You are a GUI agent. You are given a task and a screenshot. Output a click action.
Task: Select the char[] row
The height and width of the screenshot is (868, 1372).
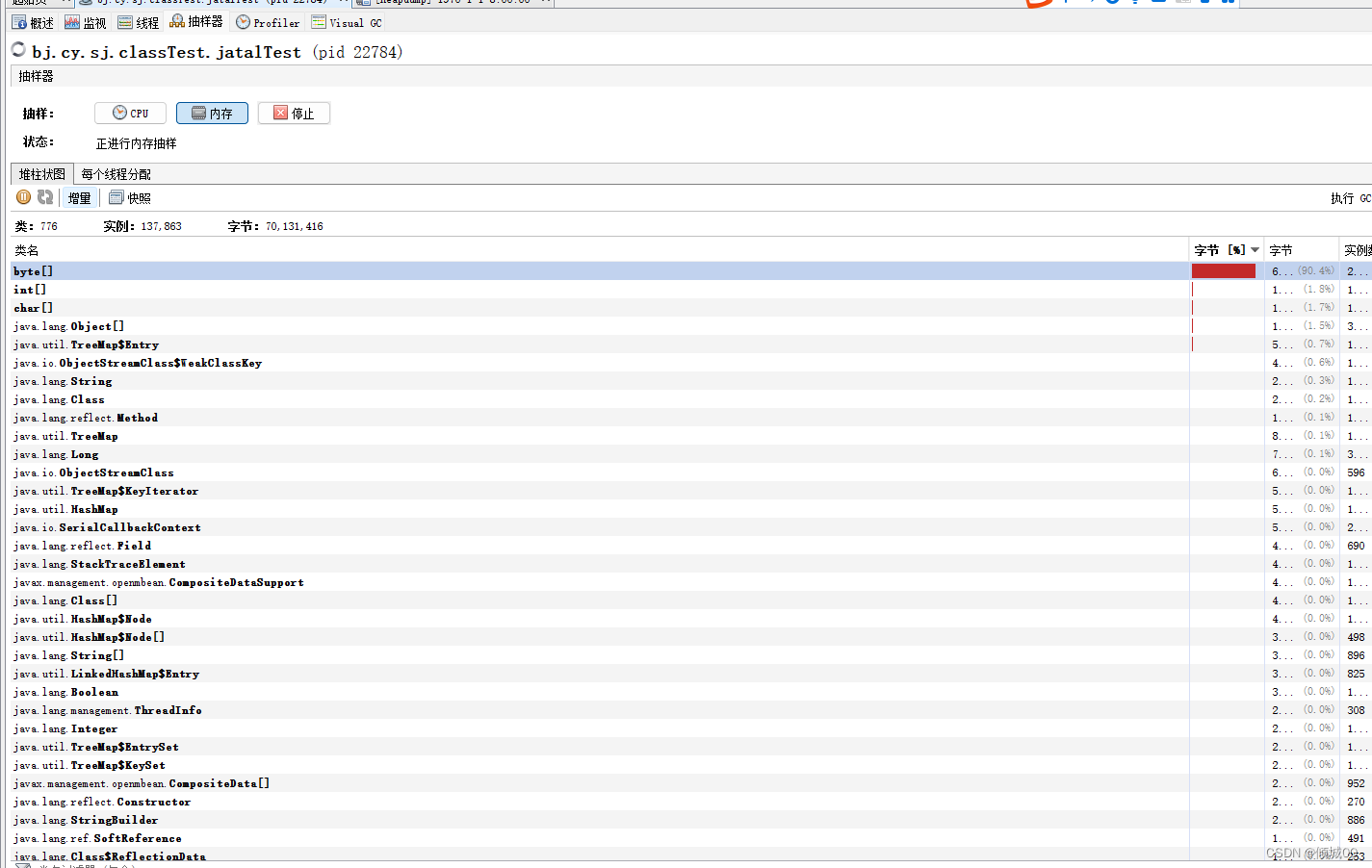coord(691,308)
